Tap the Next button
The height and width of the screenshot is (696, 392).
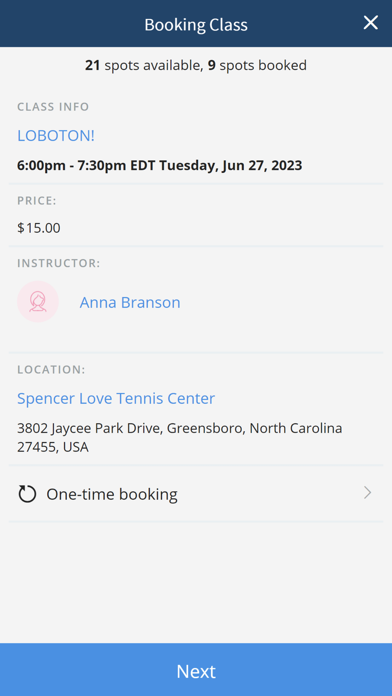pos(196,670)
